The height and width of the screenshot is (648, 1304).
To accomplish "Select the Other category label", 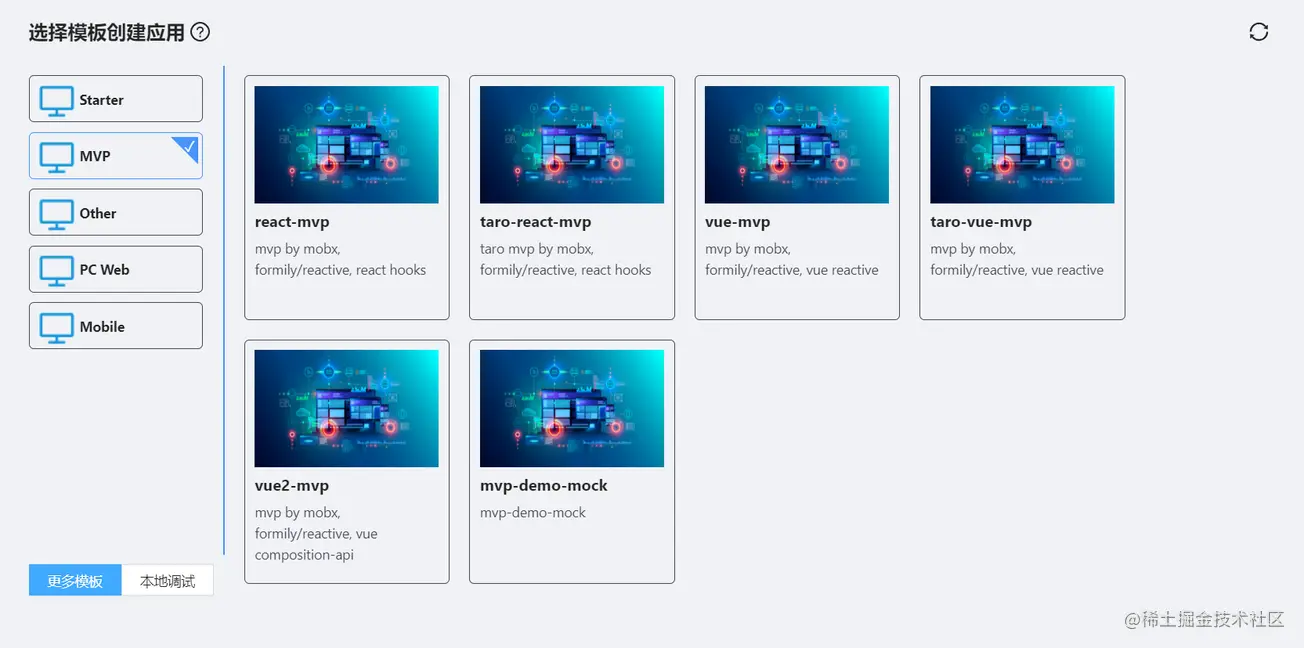I will click(x=98, y=213).
